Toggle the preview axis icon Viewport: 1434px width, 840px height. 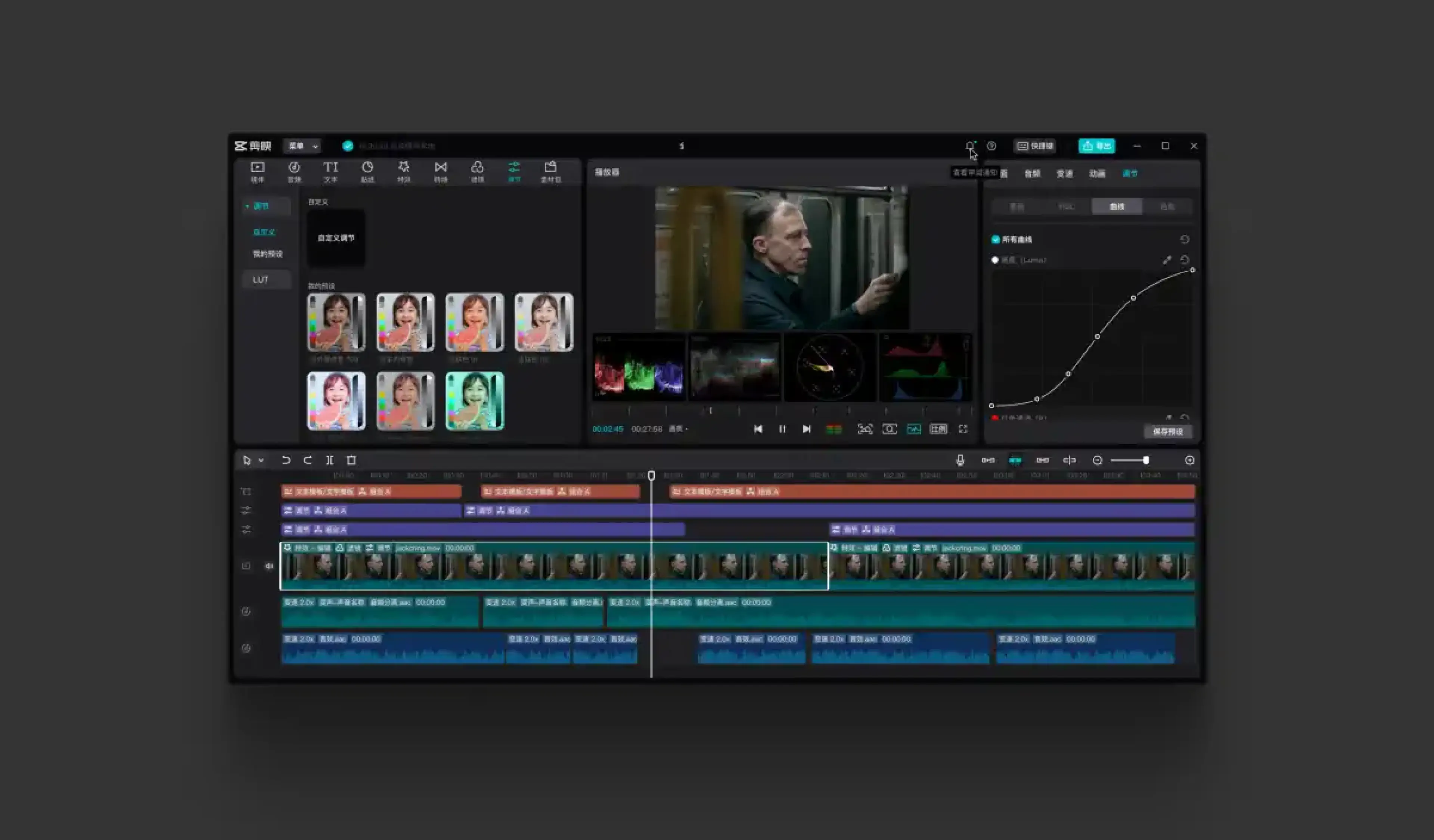coord(1069,460)
